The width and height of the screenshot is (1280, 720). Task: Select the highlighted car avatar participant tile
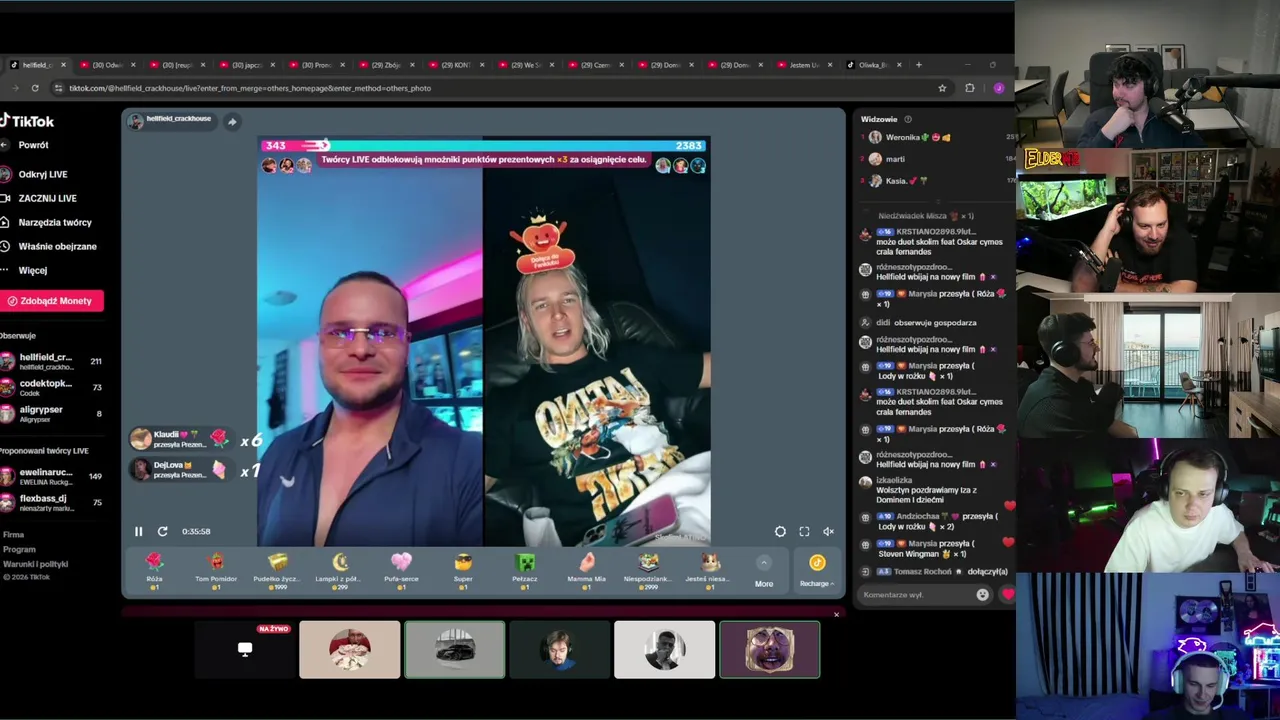(x=455, y=649)
